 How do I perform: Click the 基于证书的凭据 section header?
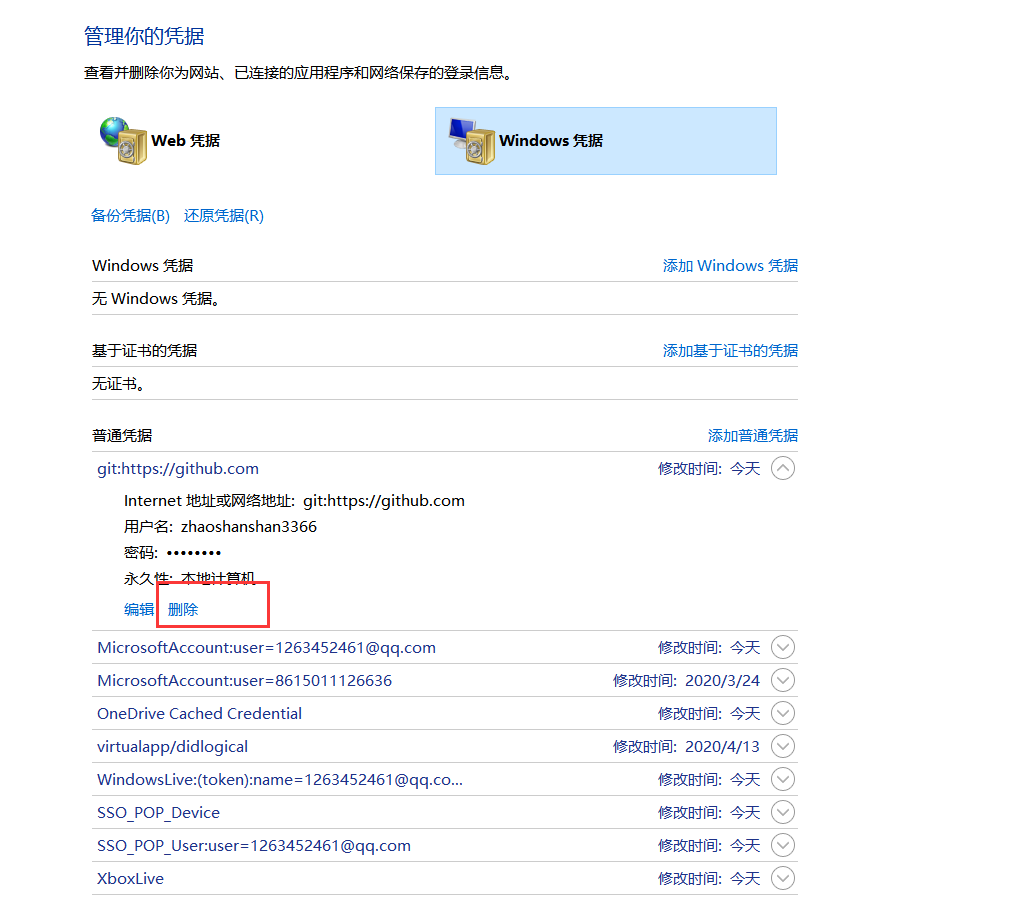tap(145, 351)
